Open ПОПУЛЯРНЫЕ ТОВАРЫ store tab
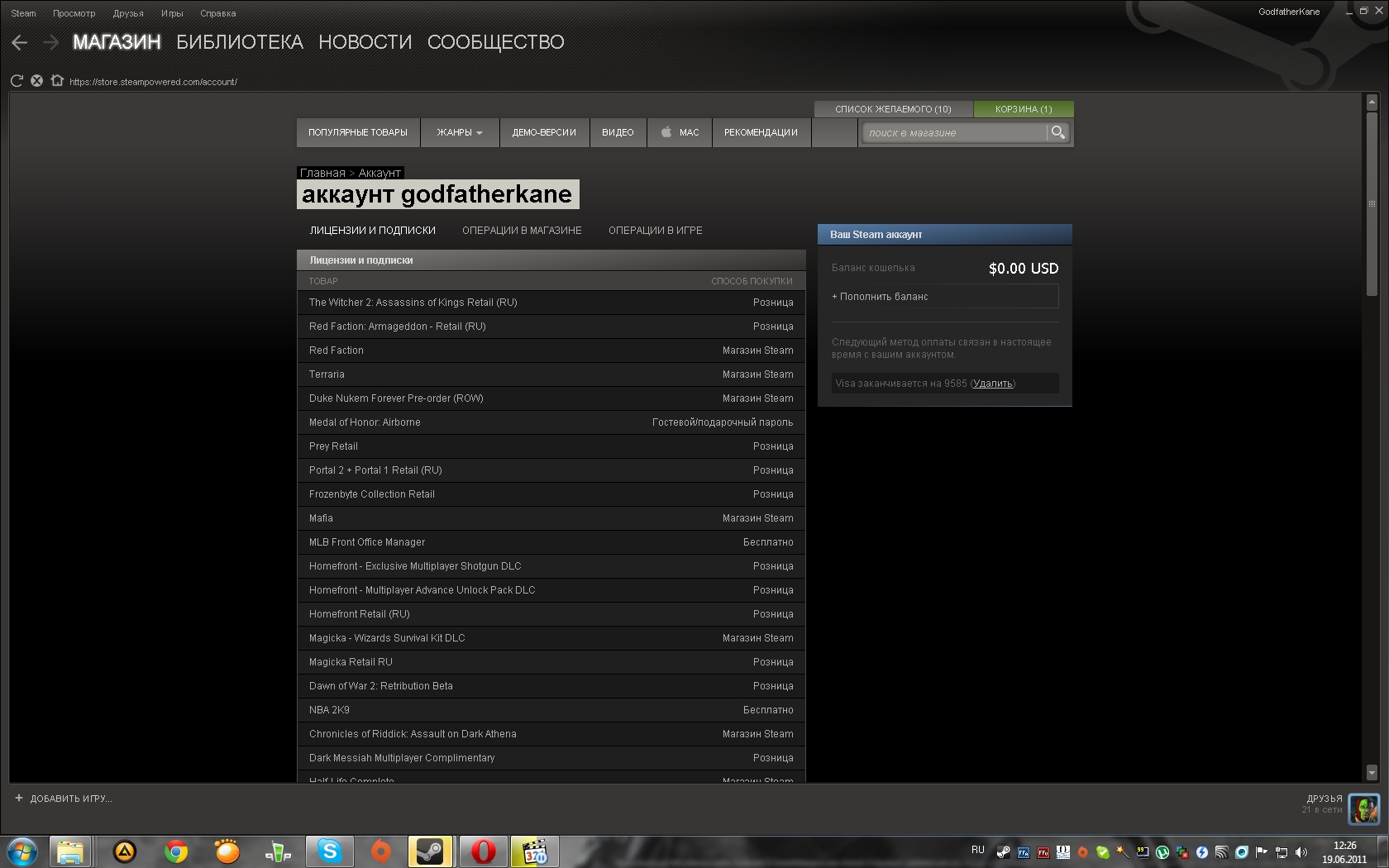This screenshot has width=1389, height=868. (358, 132)
